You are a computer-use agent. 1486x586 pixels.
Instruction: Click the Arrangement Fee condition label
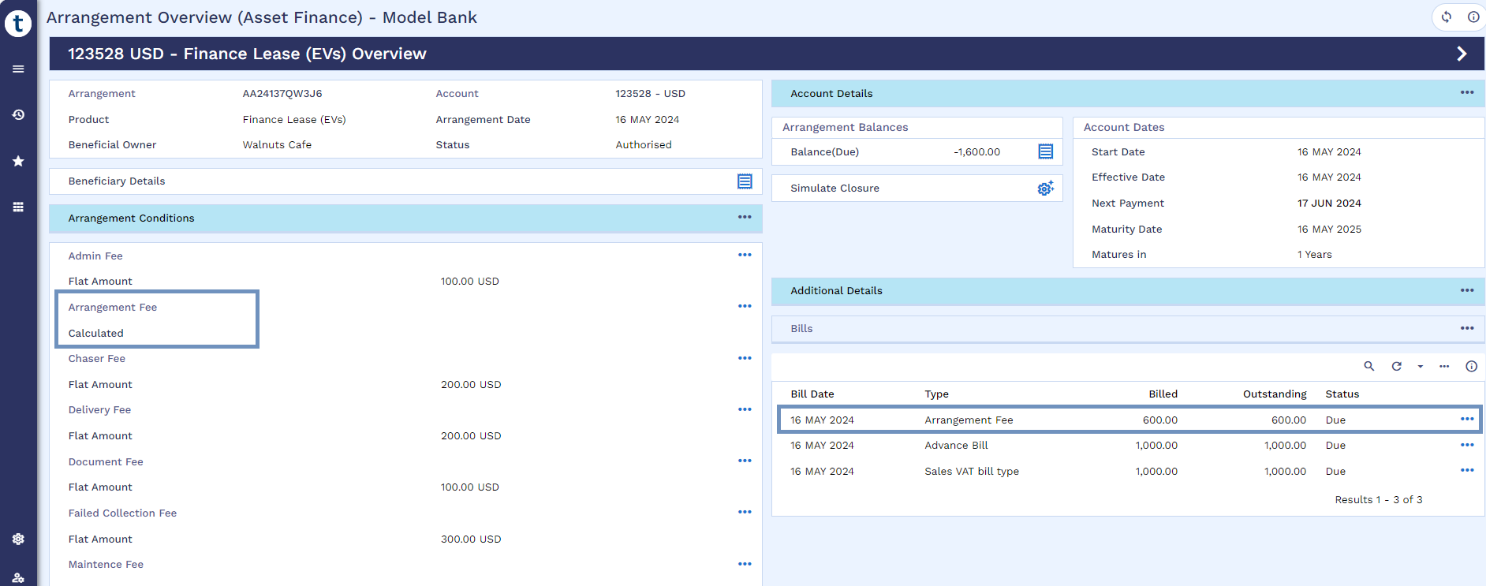point(113,307)
